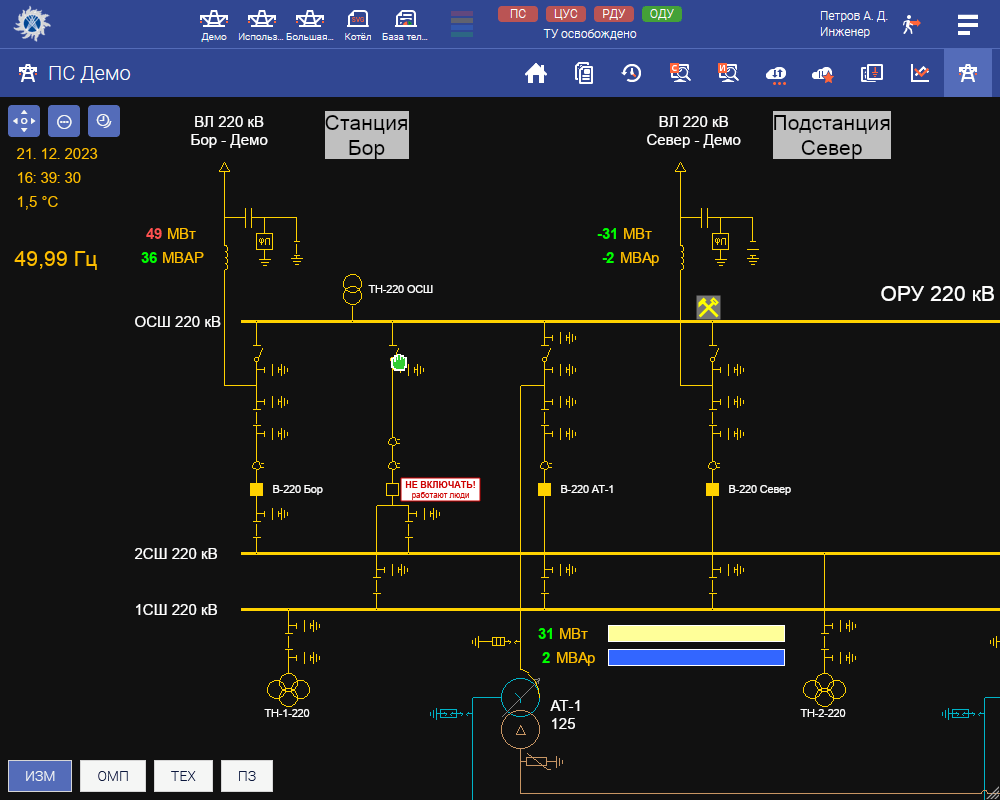1000x800 pixels.
Task: Switch to the ОМП tab
Action: [113, 776]
